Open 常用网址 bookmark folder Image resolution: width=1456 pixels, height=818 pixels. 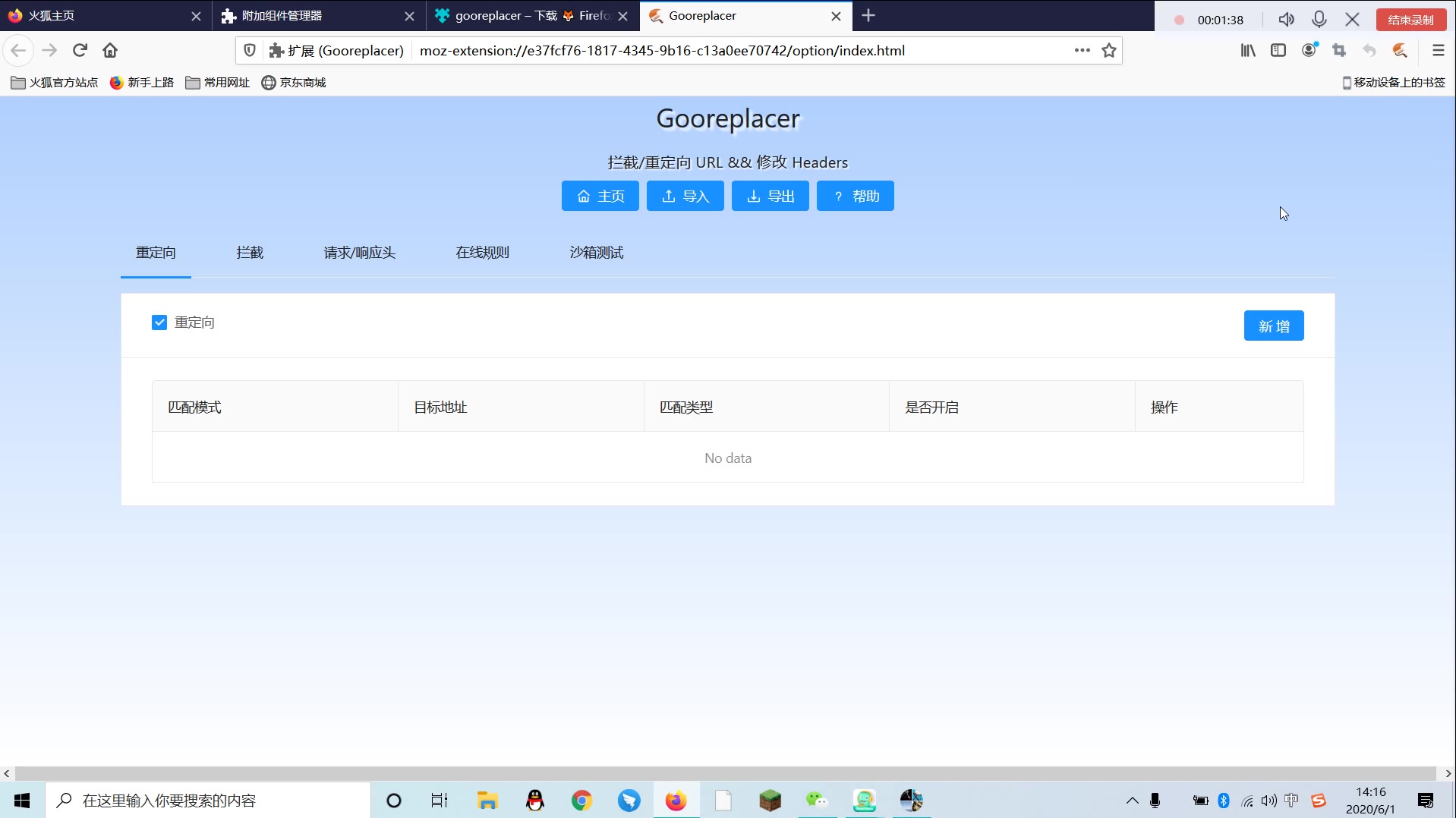click(x=218, y=83)
